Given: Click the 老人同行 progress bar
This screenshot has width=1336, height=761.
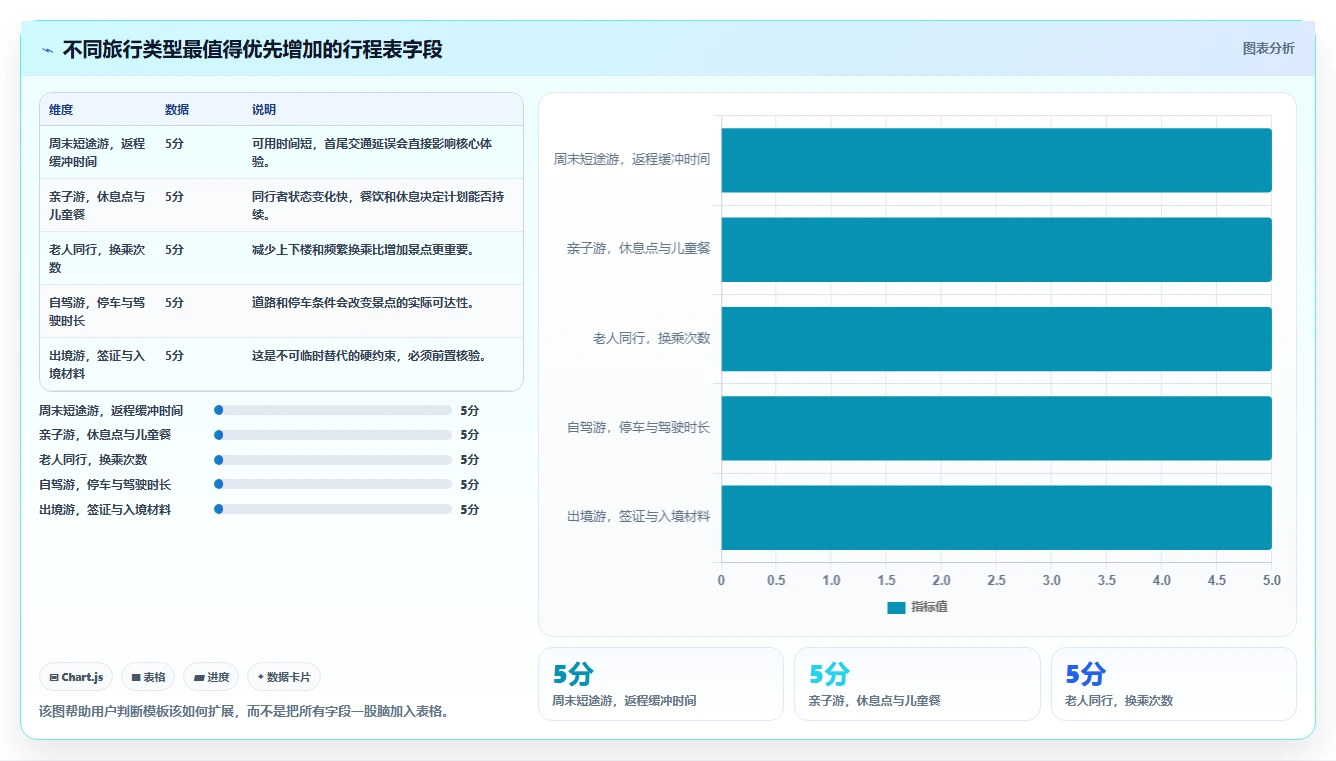Looking at the screenshot, I should 333,460.
